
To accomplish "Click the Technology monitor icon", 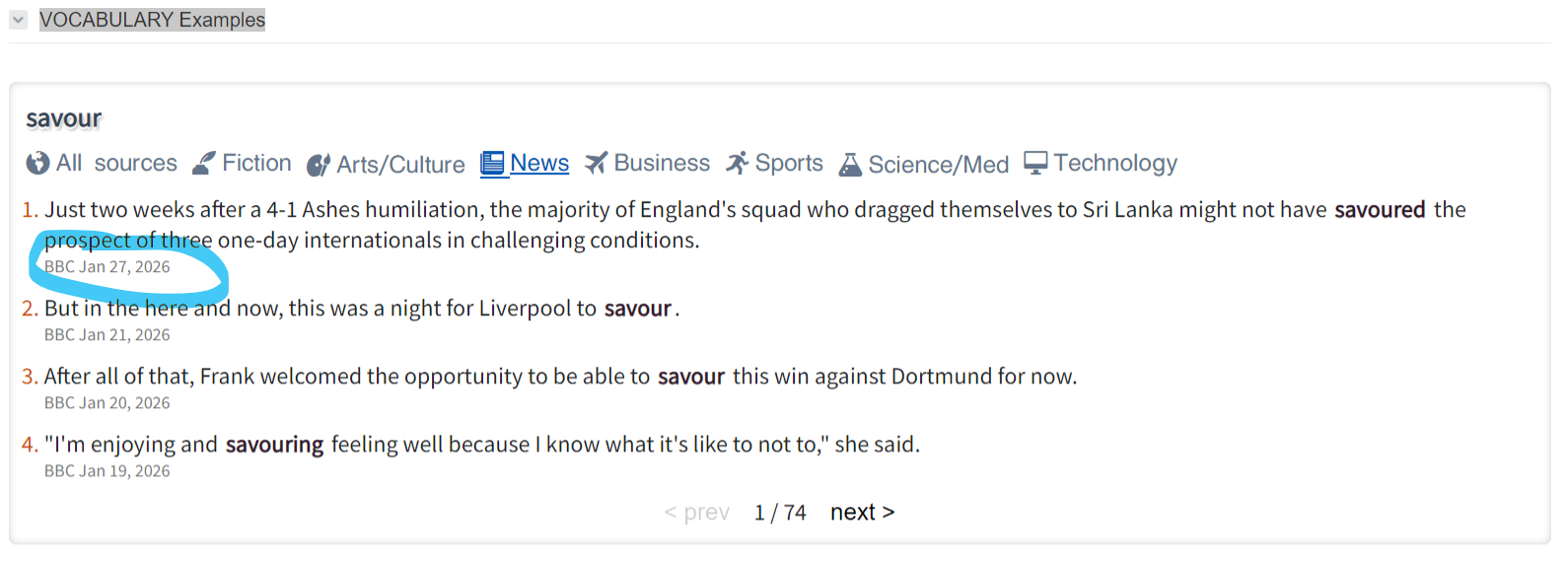I will click(x=1035, y=163).
